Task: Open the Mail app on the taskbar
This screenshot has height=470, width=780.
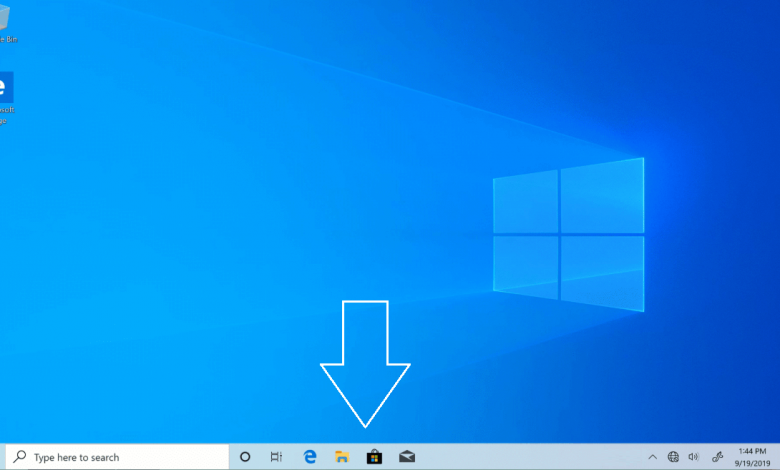Action: click(407, 457)
